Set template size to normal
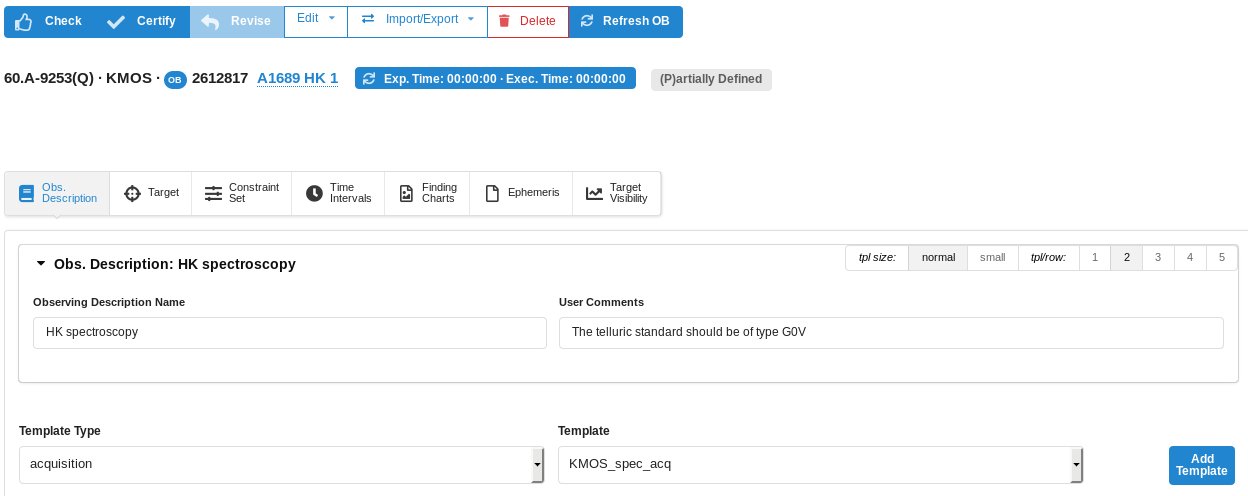 pos(938,258)
